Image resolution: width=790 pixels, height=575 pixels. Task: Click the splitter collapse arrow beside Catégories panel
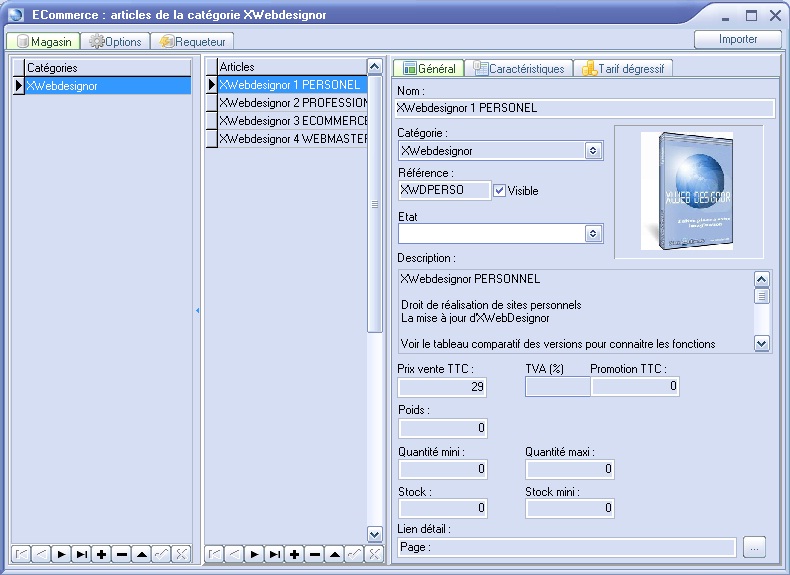(x=198, y=310)
